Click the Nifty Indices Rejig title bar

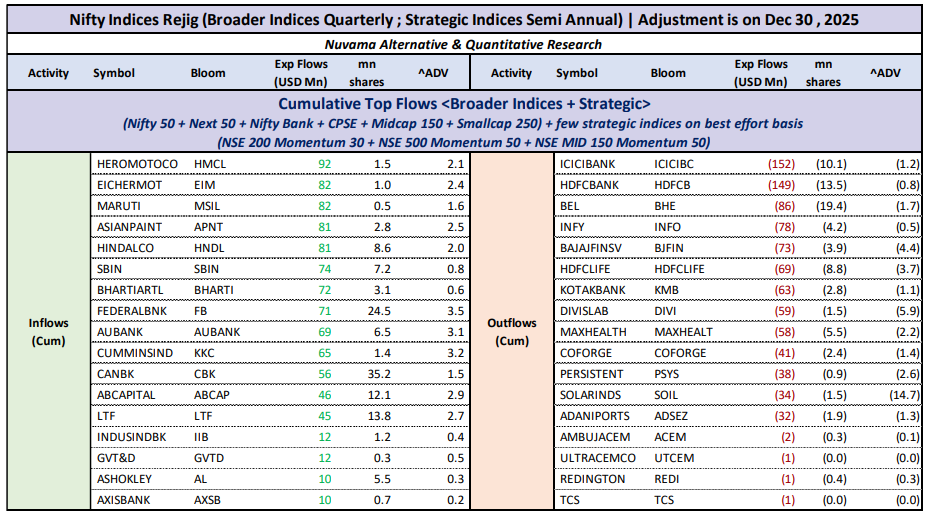pos(465,17)
